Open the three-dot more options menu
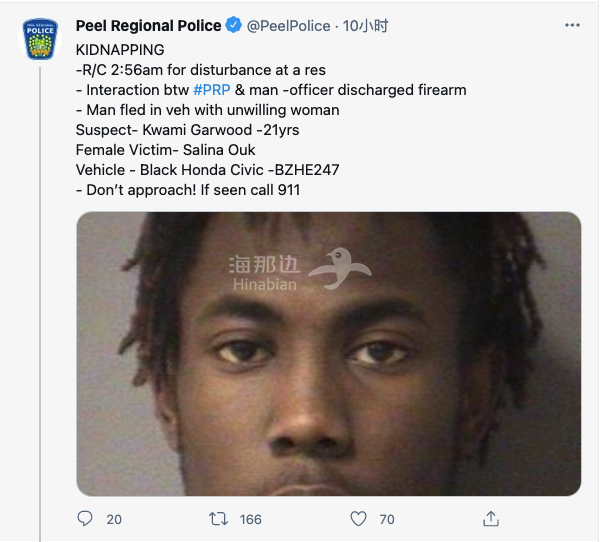The width and height of the screenshot is (602, 542). click(x=572, y=25)
